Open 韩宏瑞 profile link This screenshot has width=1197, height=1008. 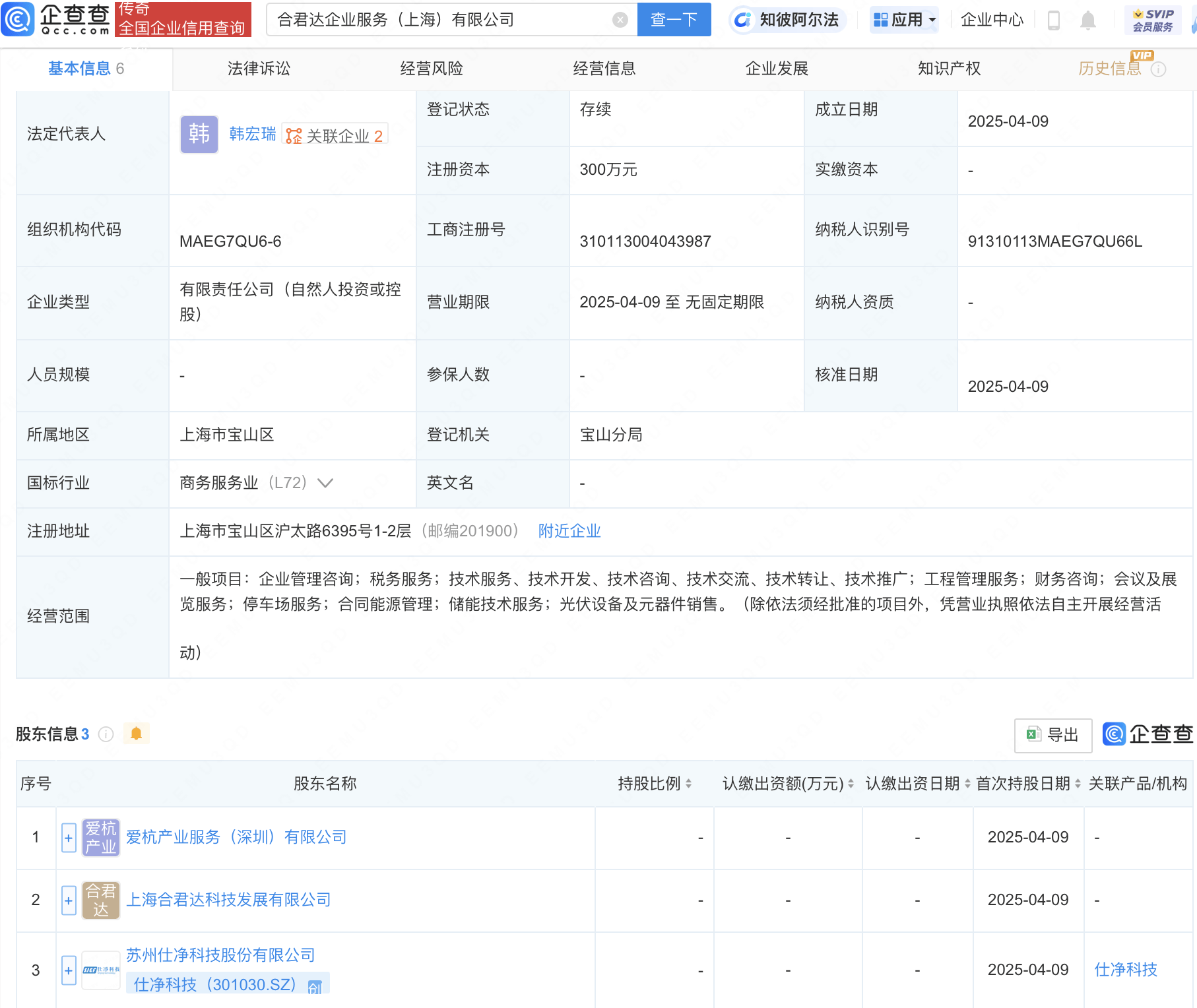click(253, 134)
